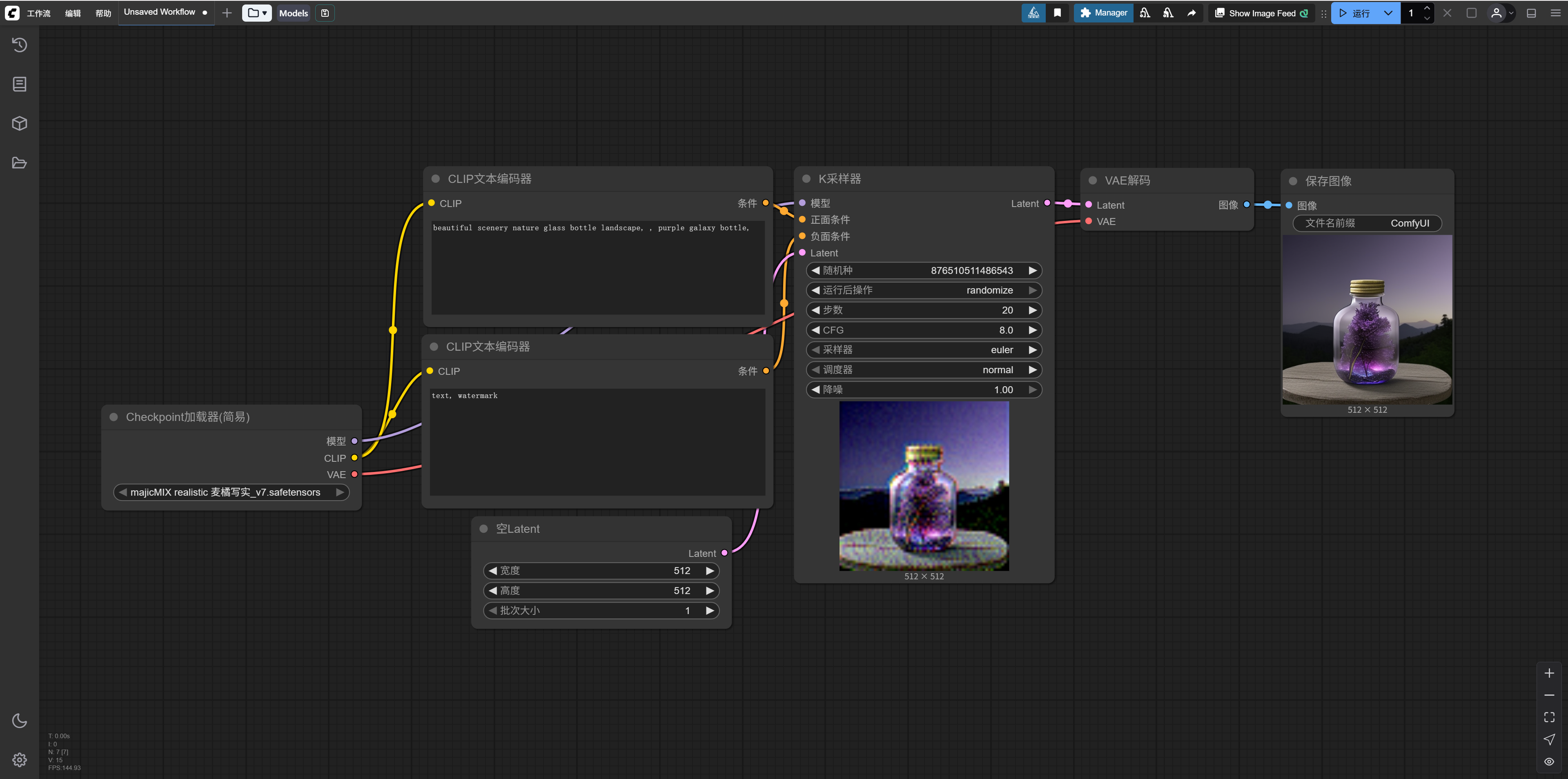Increase CFG value with right arrow

tap(1032, 330)
